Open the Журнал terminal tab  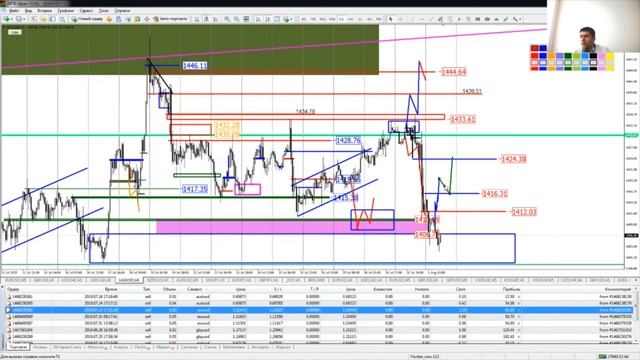click(x=283, y=347)
